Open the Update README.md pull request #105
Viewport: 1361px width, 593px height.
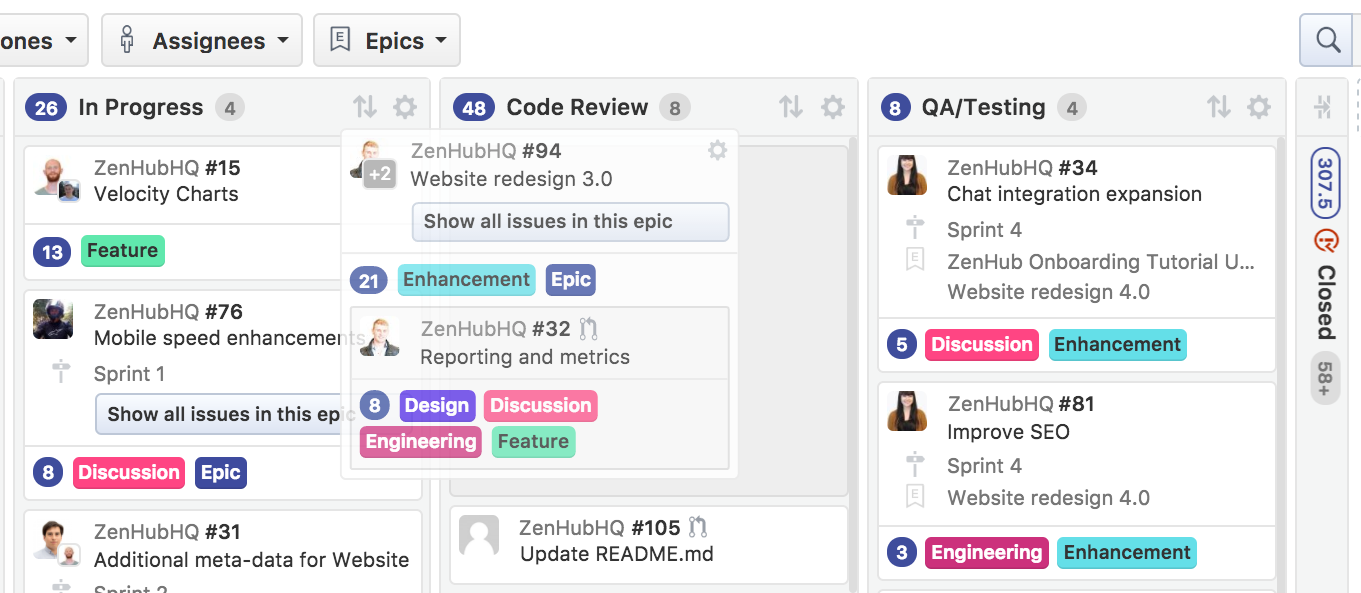616,553
